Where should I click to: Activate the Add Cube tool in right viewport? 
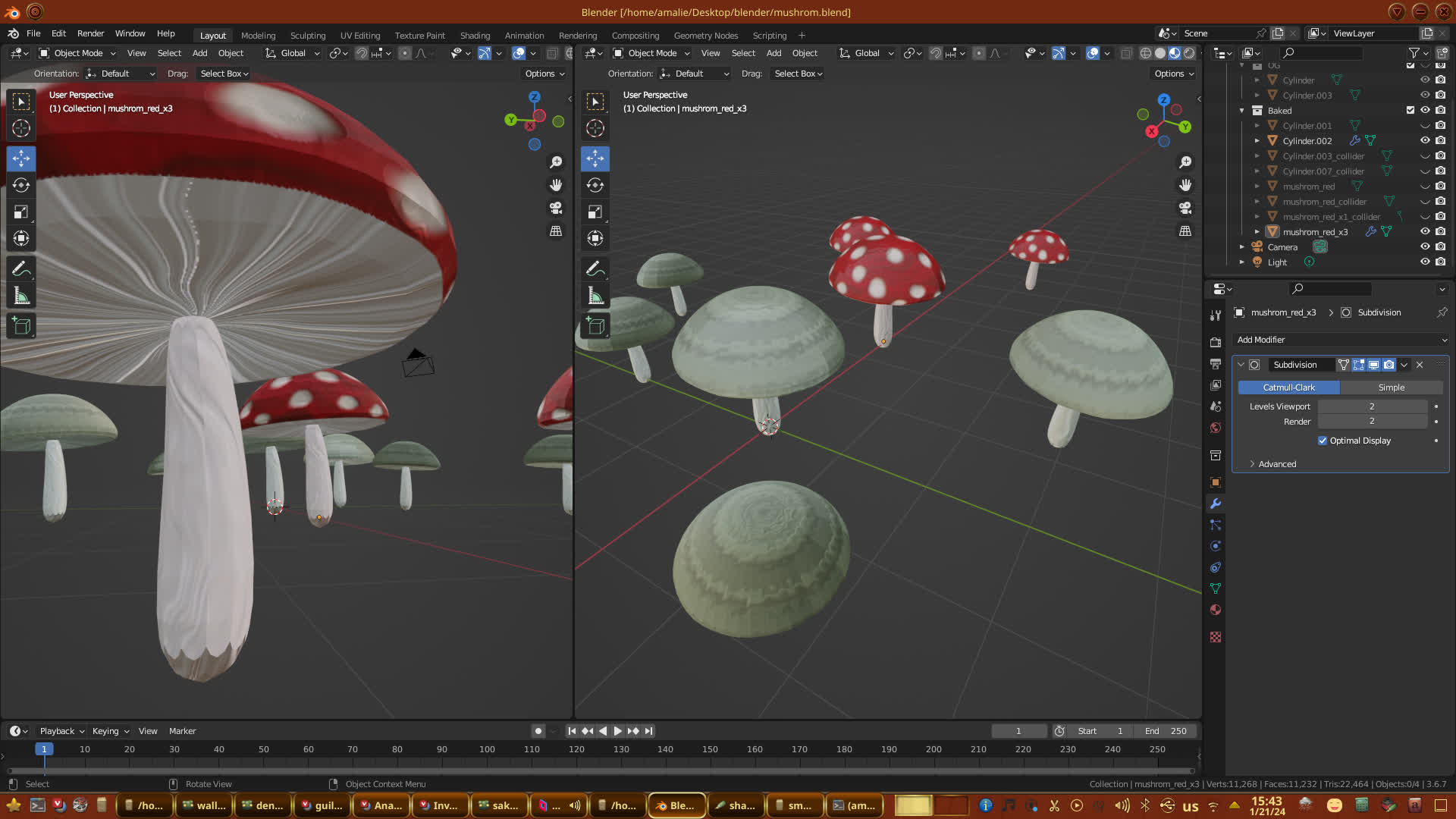(x=595, y=326)
